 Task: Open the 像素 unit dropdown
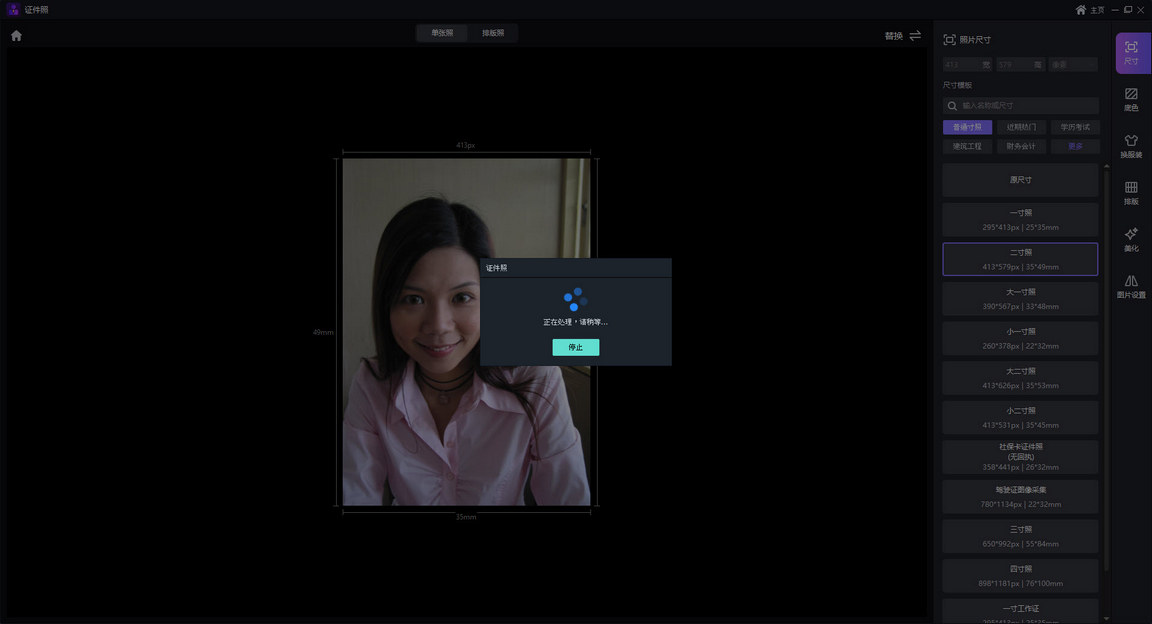(1072, 65)
